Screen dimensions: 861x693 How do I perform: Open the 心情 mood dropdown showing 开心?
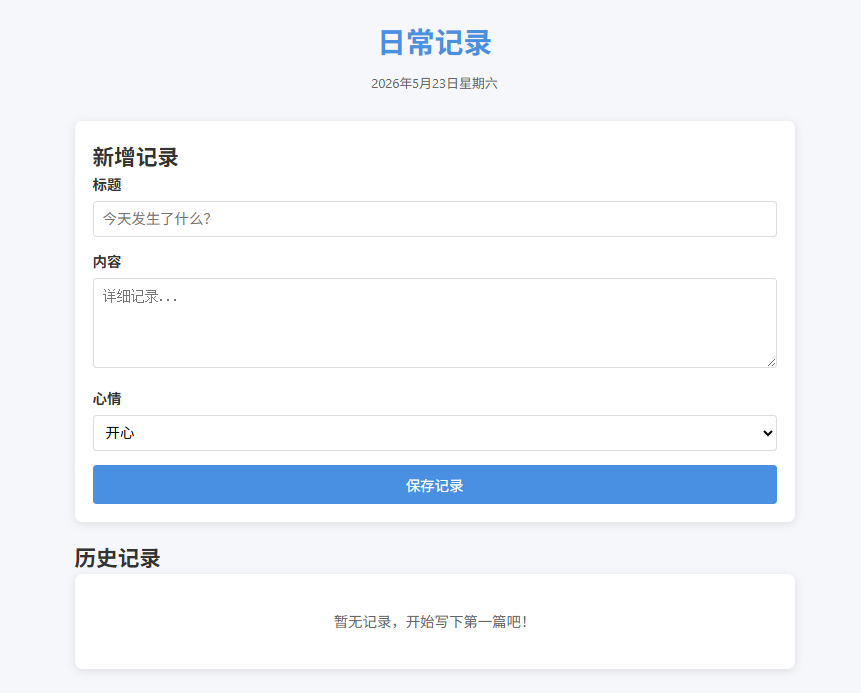click(434, 433)
